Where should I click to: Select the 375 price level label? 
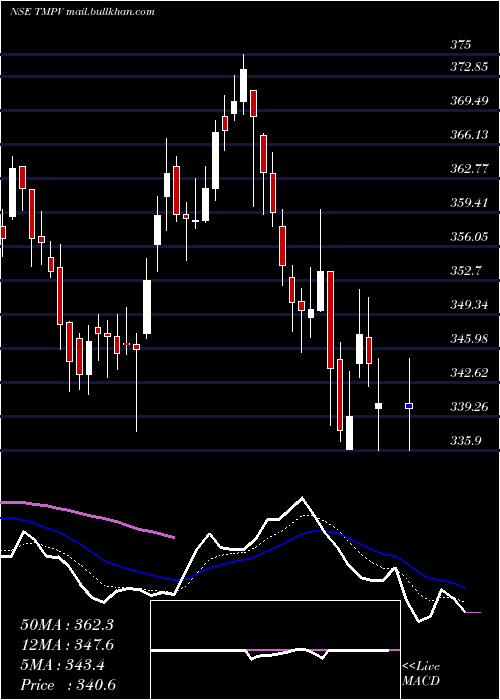460,45
